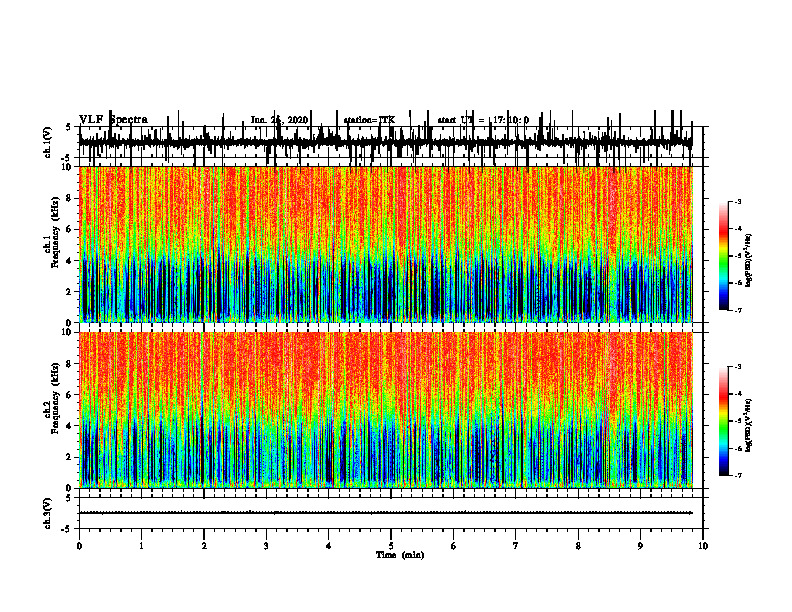This screenshot has width=792, height=612.
Task: Click the "ch.3(V)" waveform axis label
Action: click(48, 513)
